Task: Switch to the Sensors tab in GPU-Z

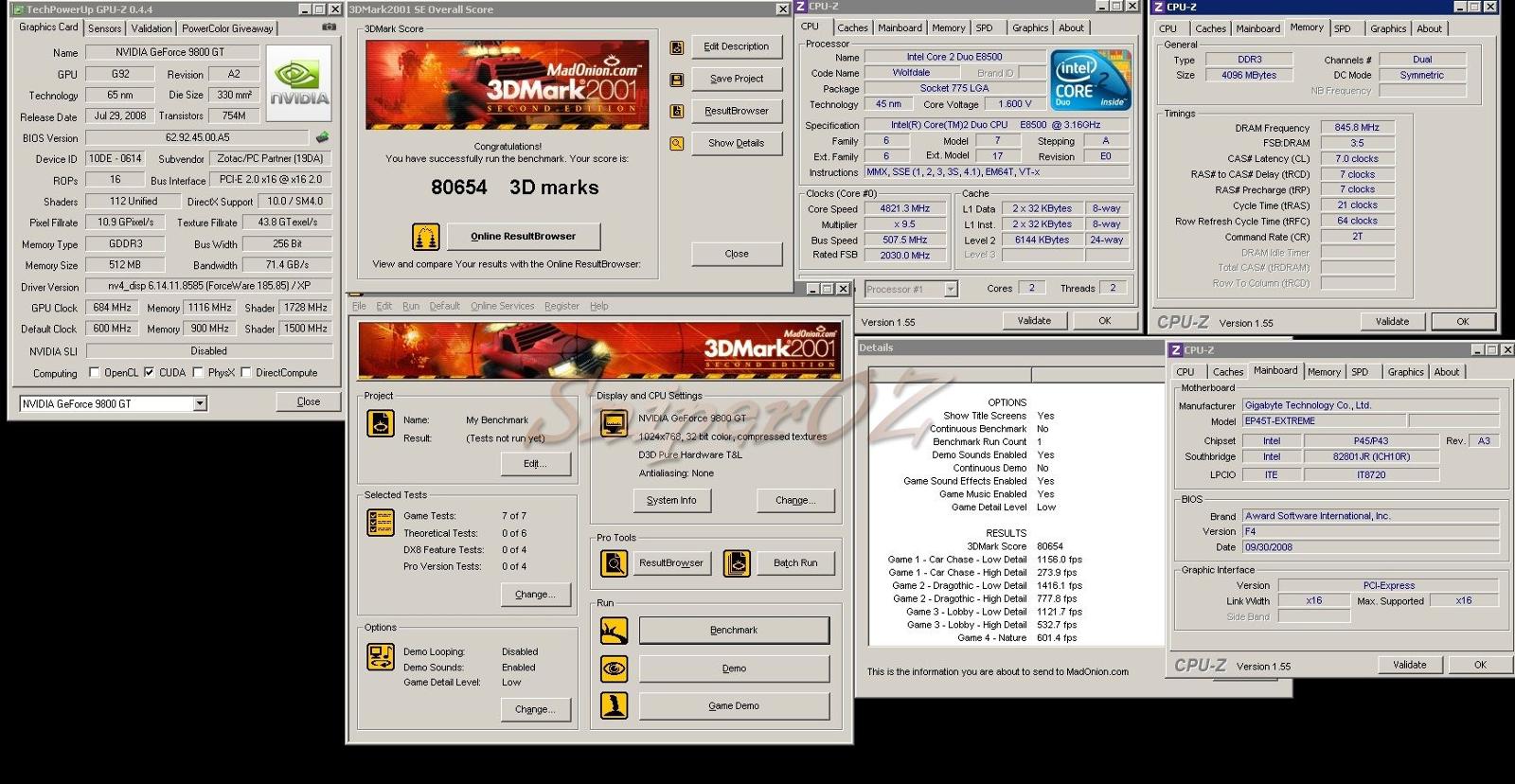Action: (x=105, y=28)
